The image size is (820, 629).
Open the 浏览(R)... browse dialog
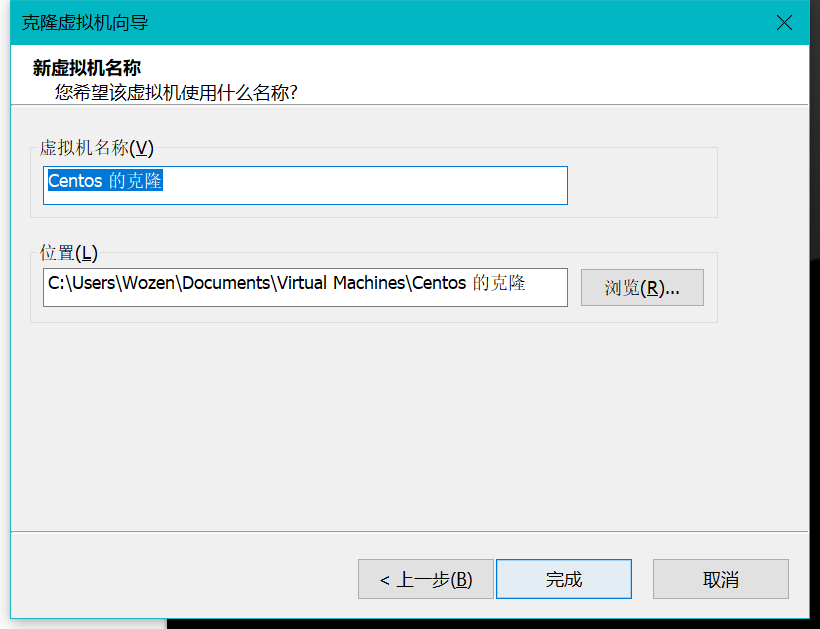point(642,288)
